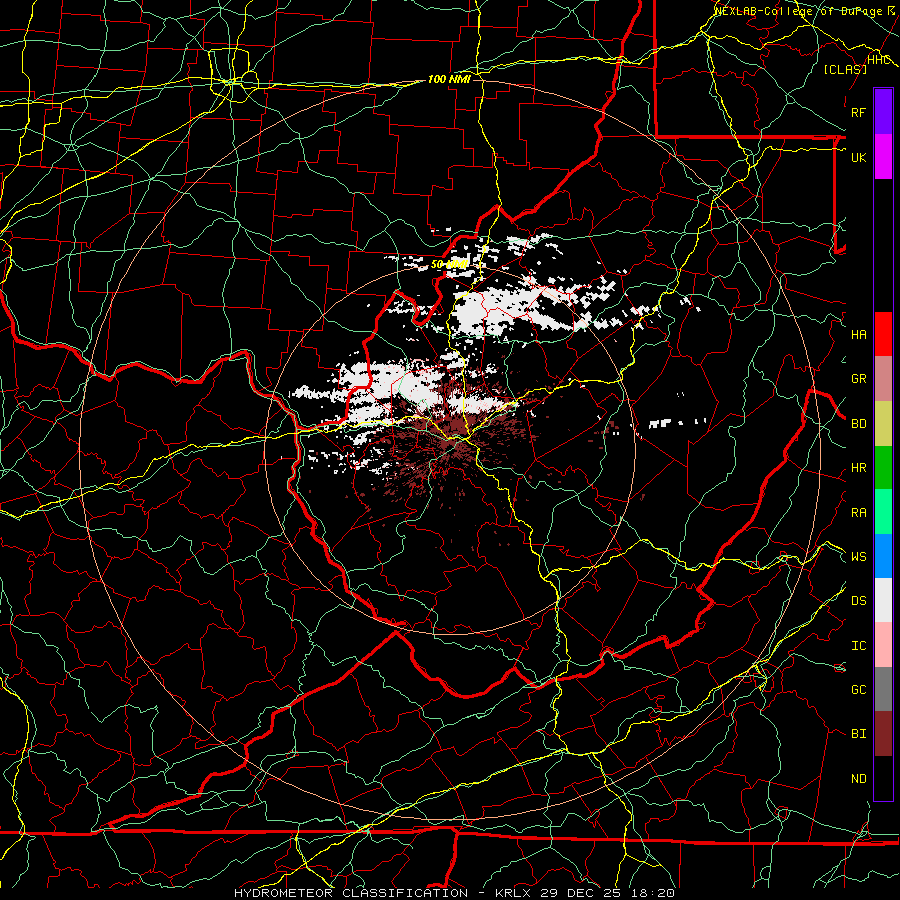Click the gray GC color swatch

883,689
